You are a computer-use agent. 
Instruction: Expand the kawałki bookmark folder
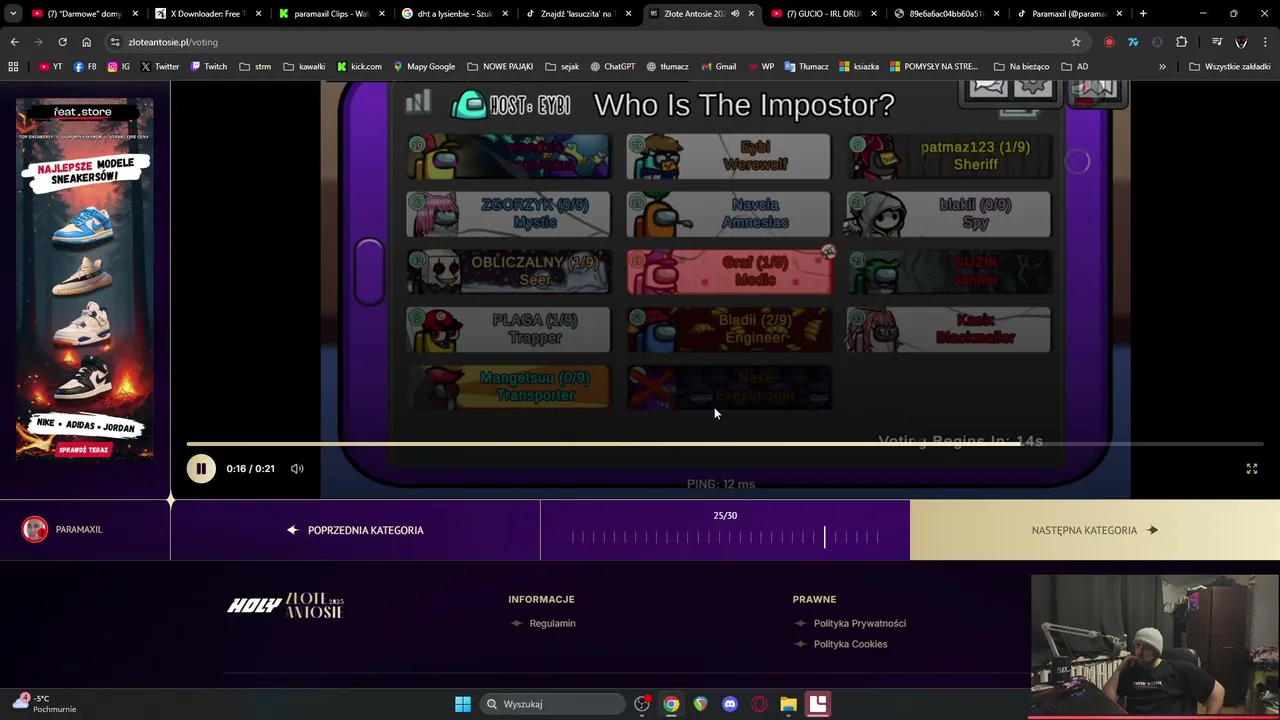[304, 66]
